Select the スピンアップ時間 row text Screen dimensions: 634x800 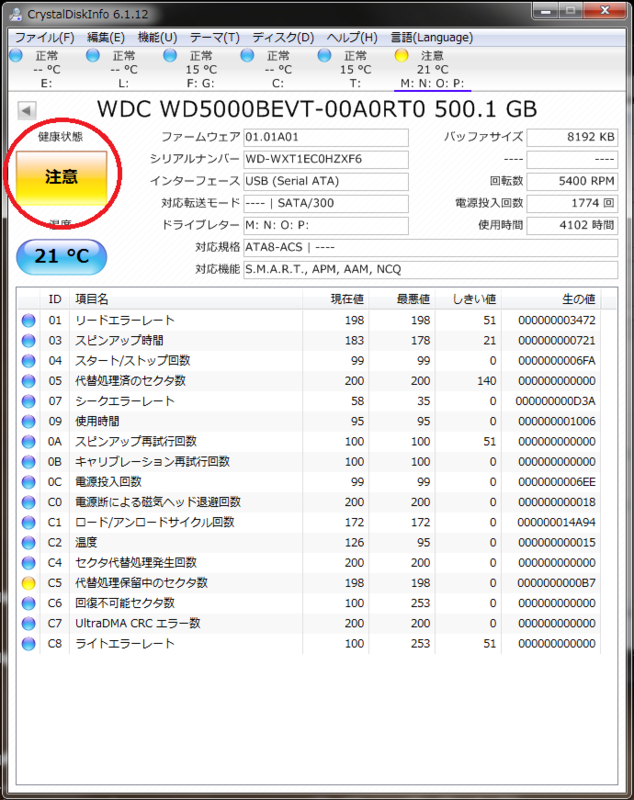(x=119, y=341)
